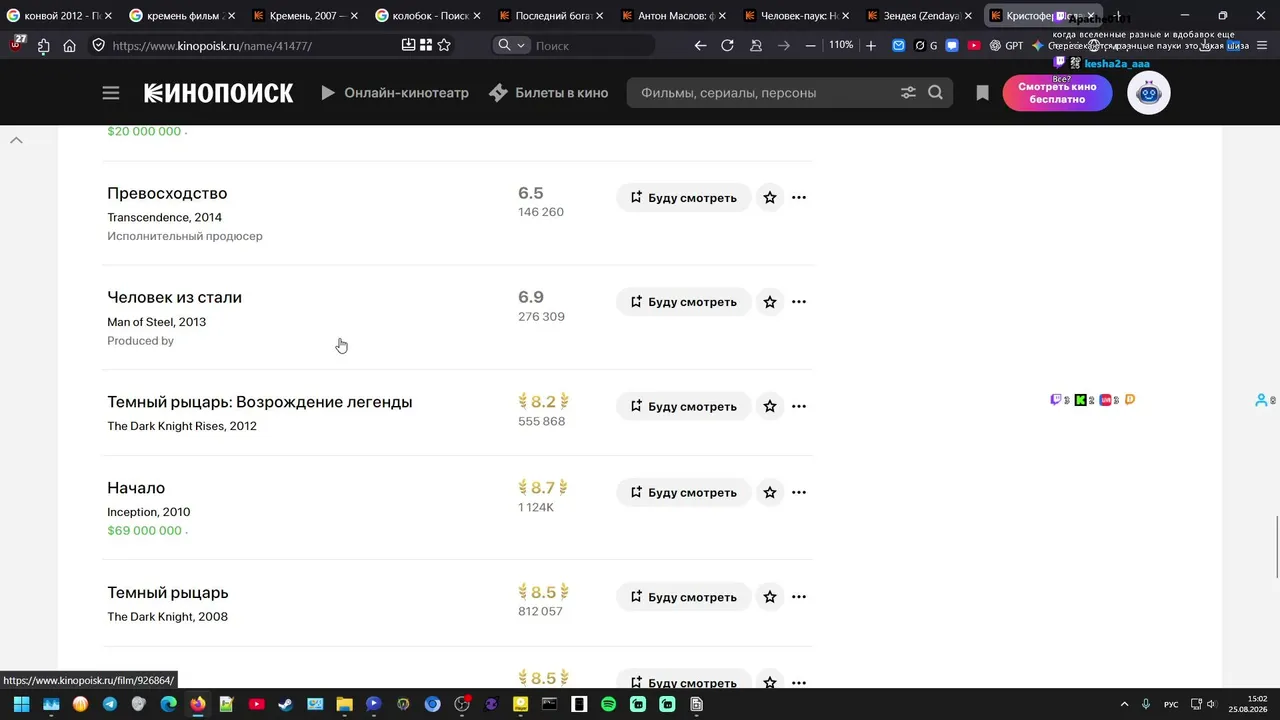Zoom out with the minus button
Viewport: 1280px width, 720px height.
click(810, 45)
